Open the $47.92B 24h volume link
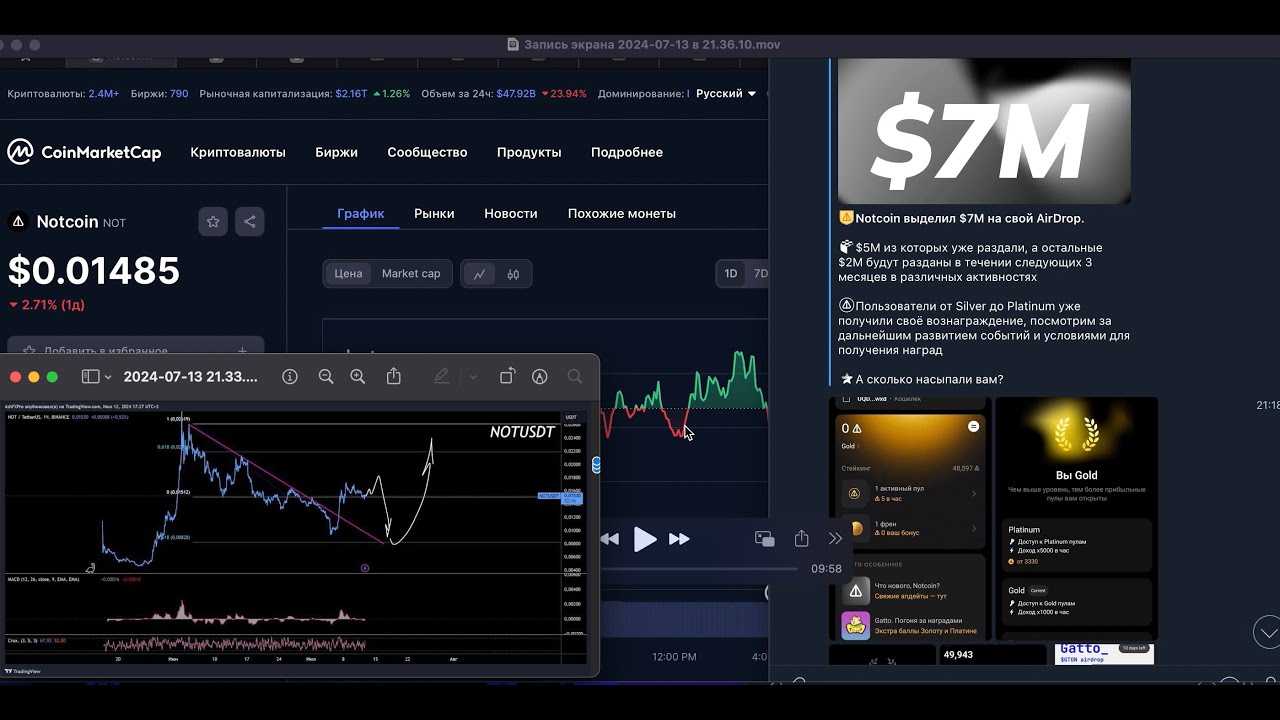Image resolution: width=1280 pixels, height=720 pixels. (x=516, y=93)
